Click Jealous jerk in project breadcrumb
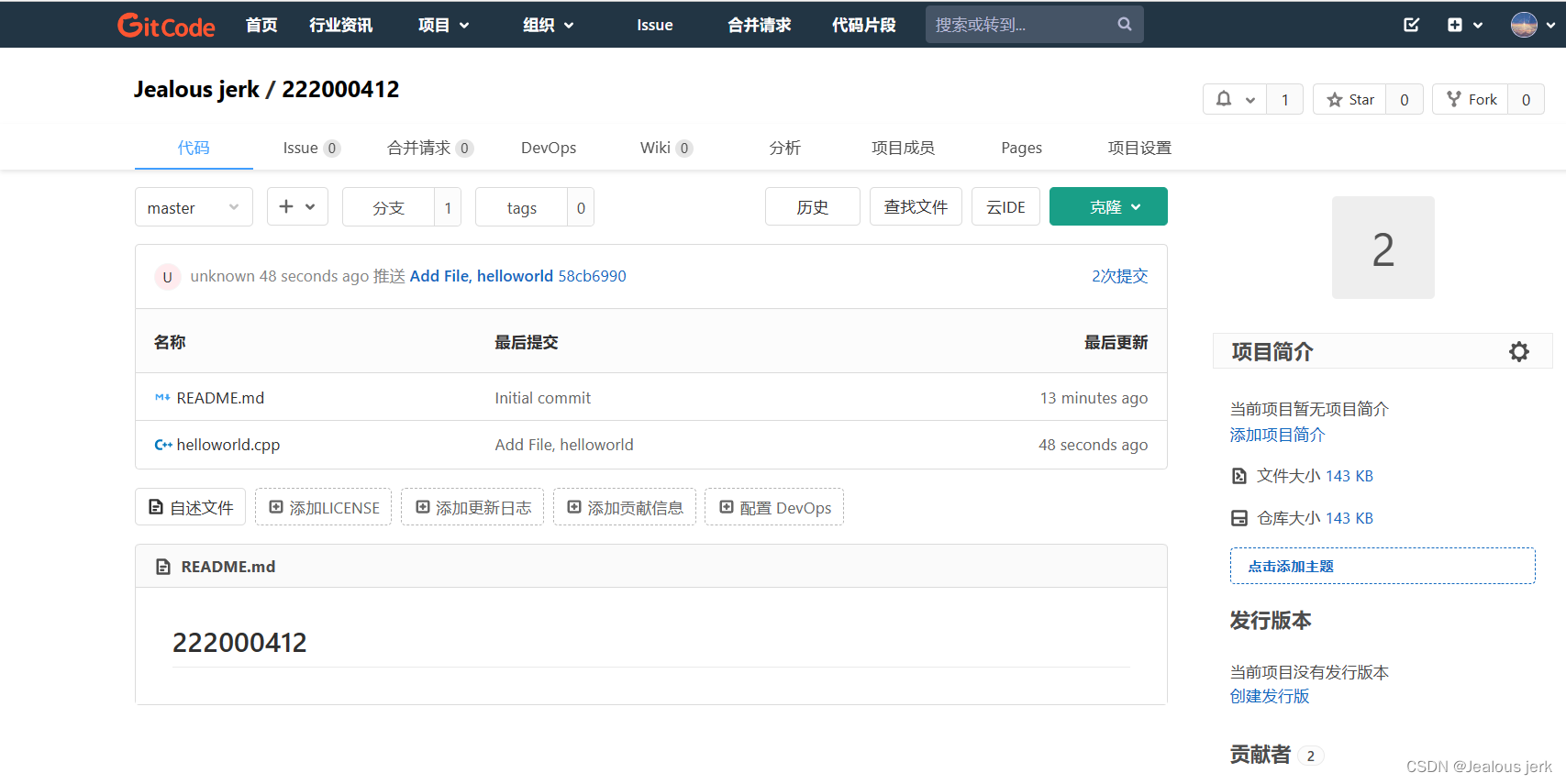Viewport: 1566px width, 784px height. click(x=196, y=89)
